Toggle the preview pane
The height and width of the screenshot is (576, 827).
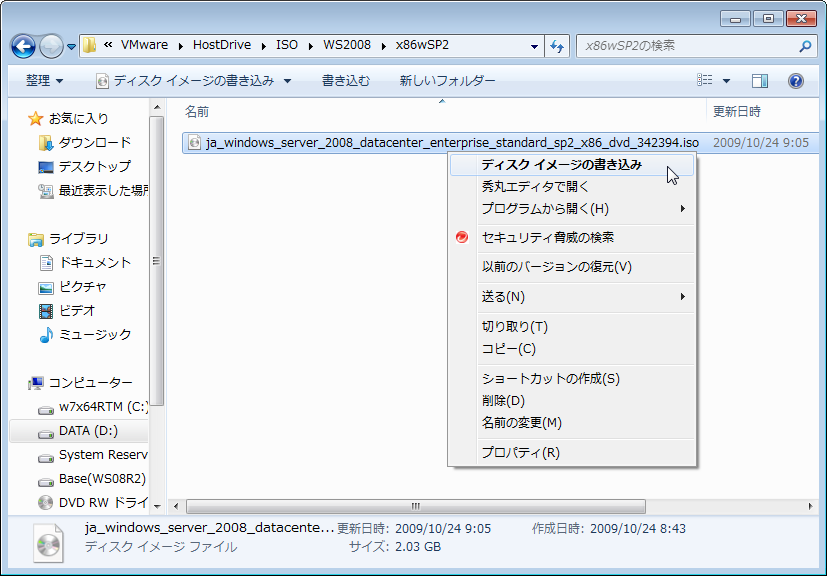pos(759,81)
